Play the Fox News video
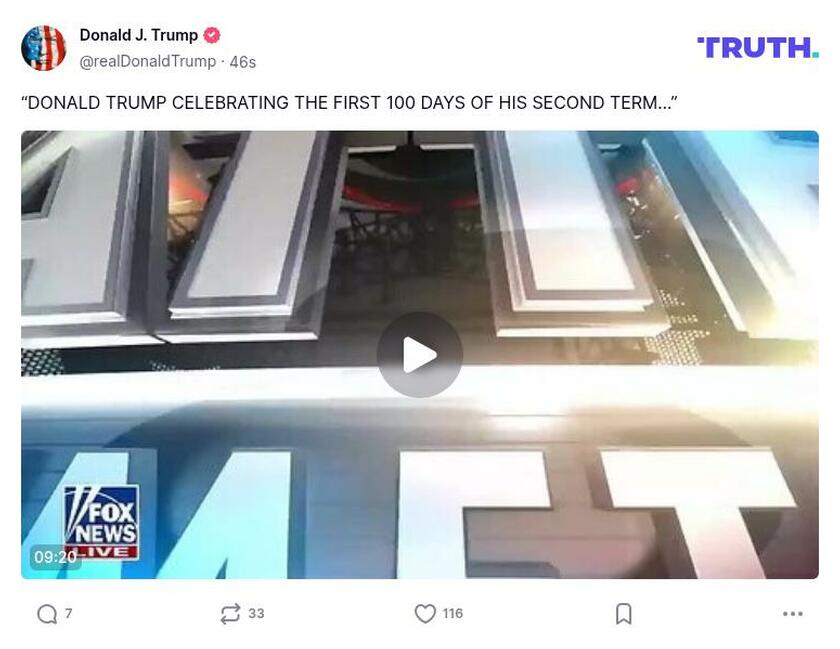Screen dimensions: 840x649 click(x=419, y=355)
